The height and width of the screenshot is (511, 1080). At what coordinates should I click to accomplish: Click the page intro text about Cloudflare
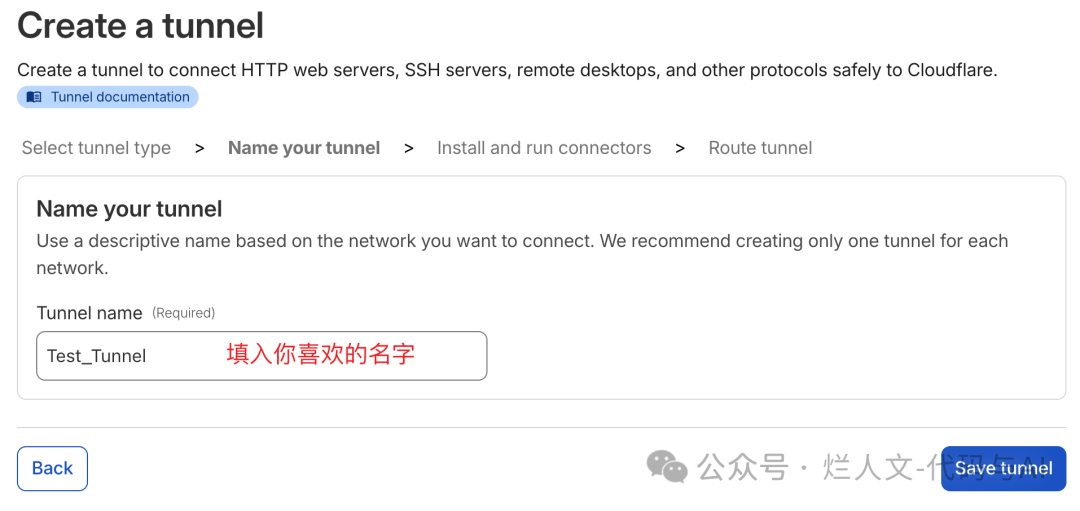(507, 70)
